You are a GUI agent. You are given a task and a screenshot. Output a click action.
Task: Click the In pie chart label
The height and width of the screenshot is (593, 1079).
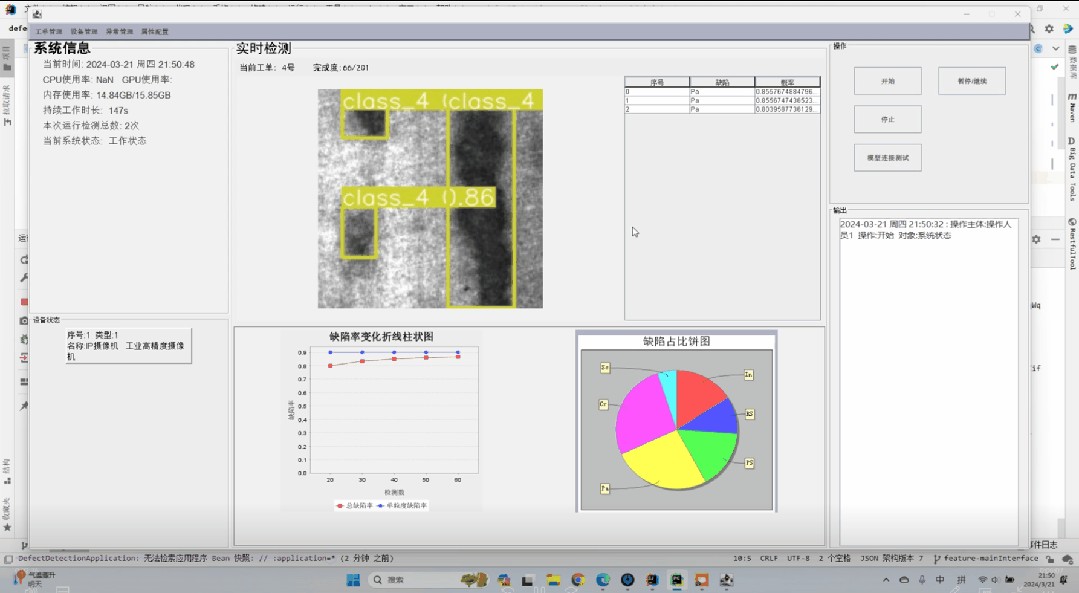(749, 375)
